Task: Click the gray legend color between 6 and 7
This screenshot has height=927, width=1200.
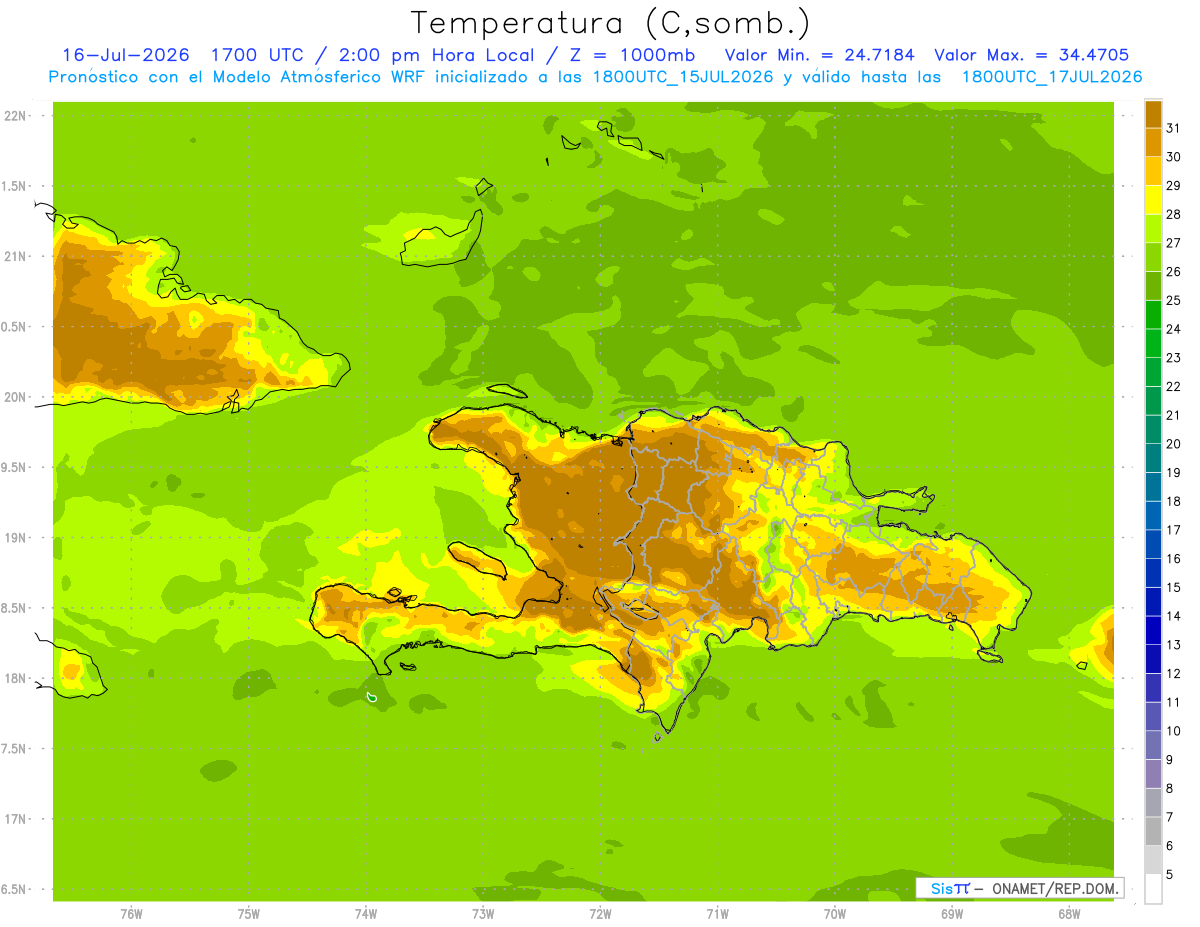Action: pyautogui.click(x=1153, y=831)
